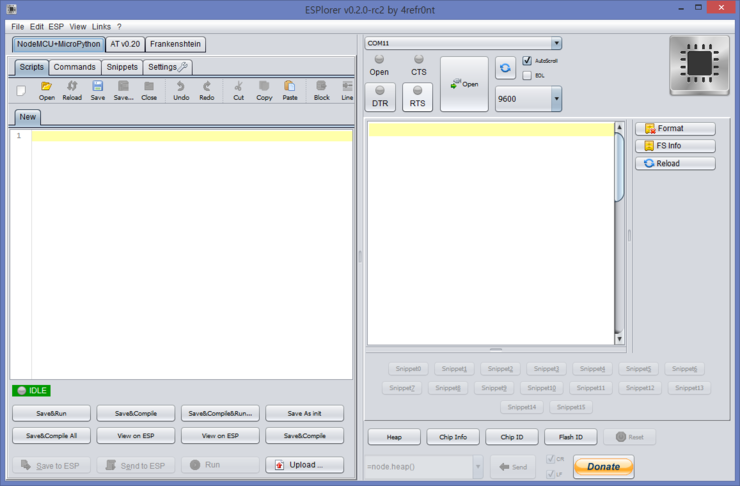740x486 pixels.
Task: Click the Save&Compile All button
Action: [51, 436]
